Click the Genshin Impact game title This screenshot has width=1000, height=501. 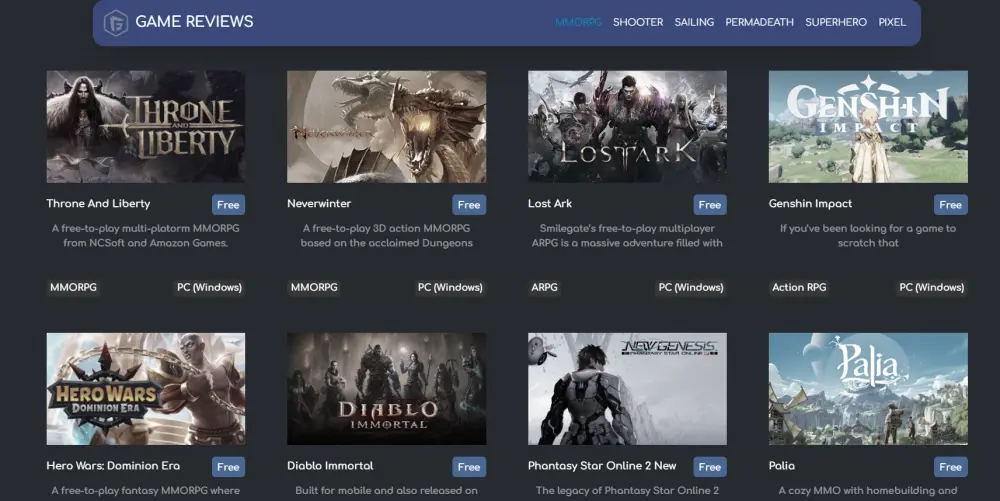810,204
